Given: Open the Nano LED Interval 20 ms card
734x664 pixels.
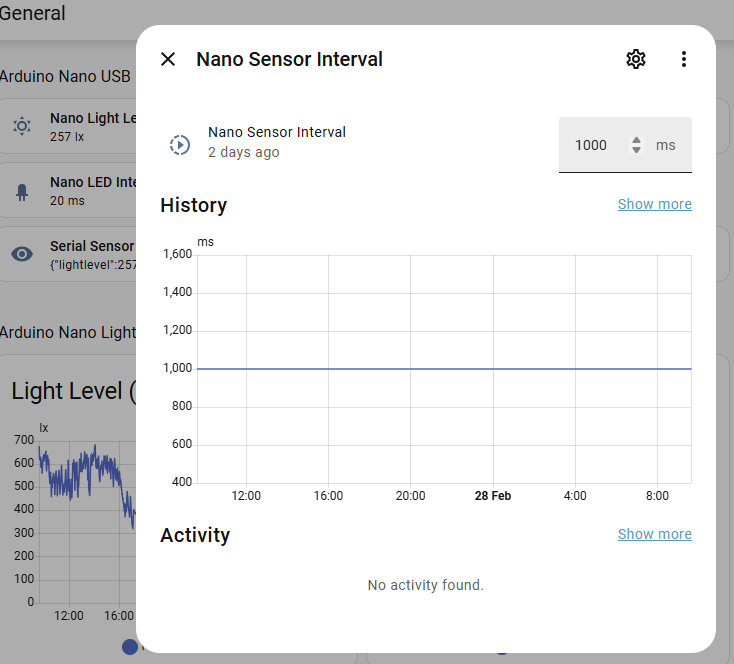Looking at the screenshot, I should 68,190.
